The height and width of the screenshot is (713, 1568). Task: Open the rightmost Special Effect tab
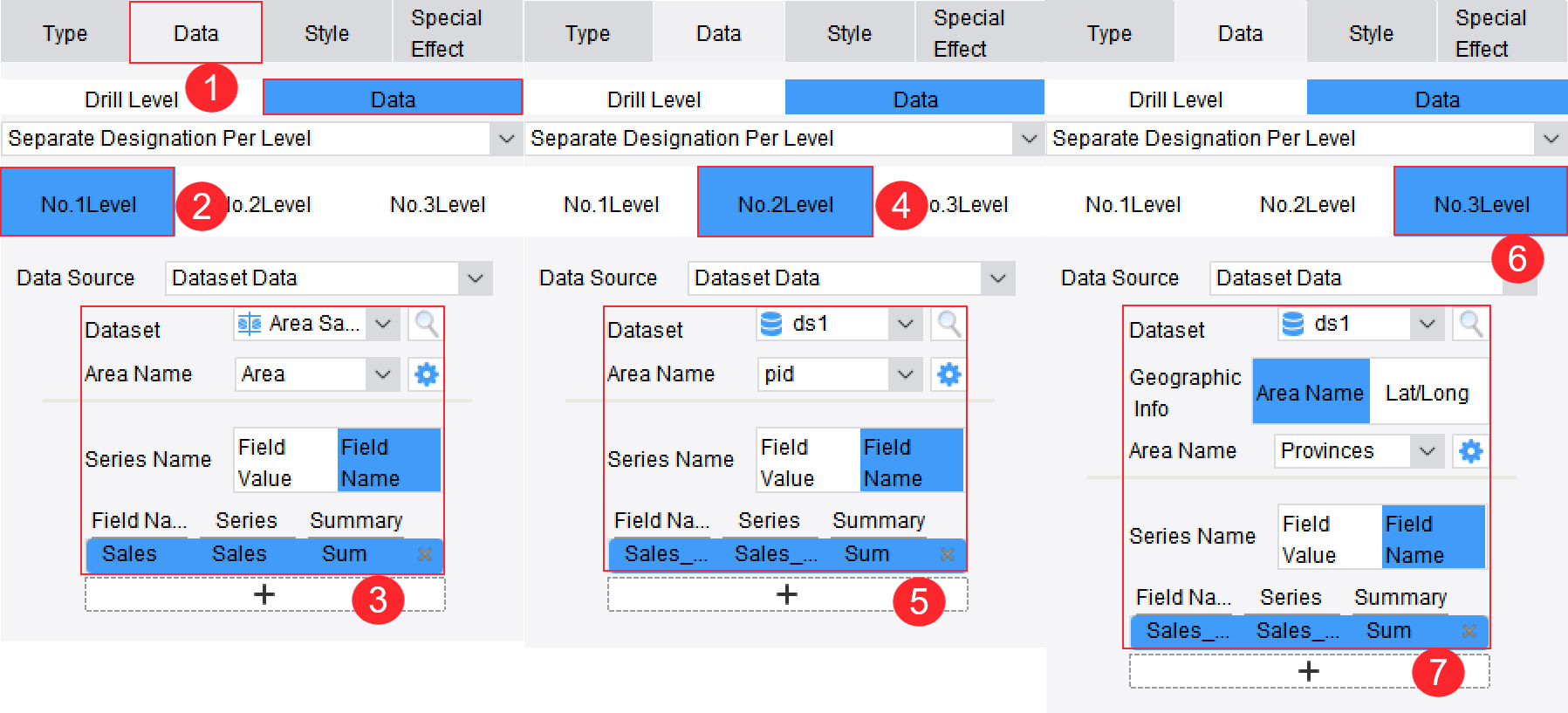pos(1502,32)
